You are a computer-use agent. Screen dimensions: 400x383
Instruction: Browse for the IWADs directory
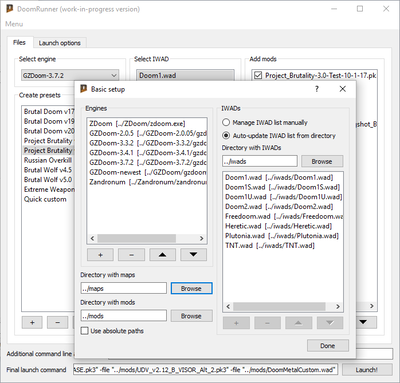click(x=322, y=161)
